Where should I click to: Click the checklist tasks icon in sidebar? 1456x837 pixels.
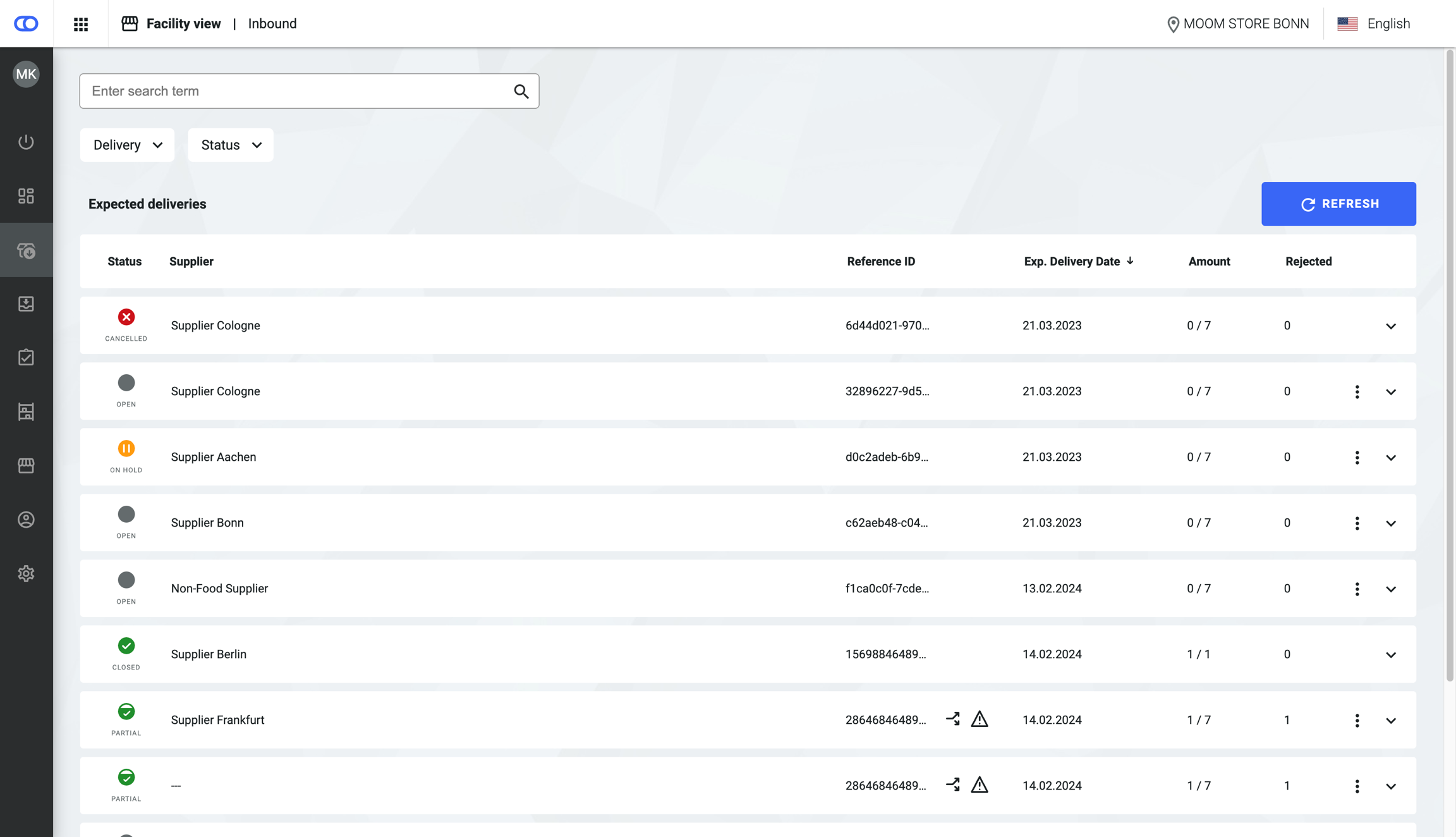26,357
